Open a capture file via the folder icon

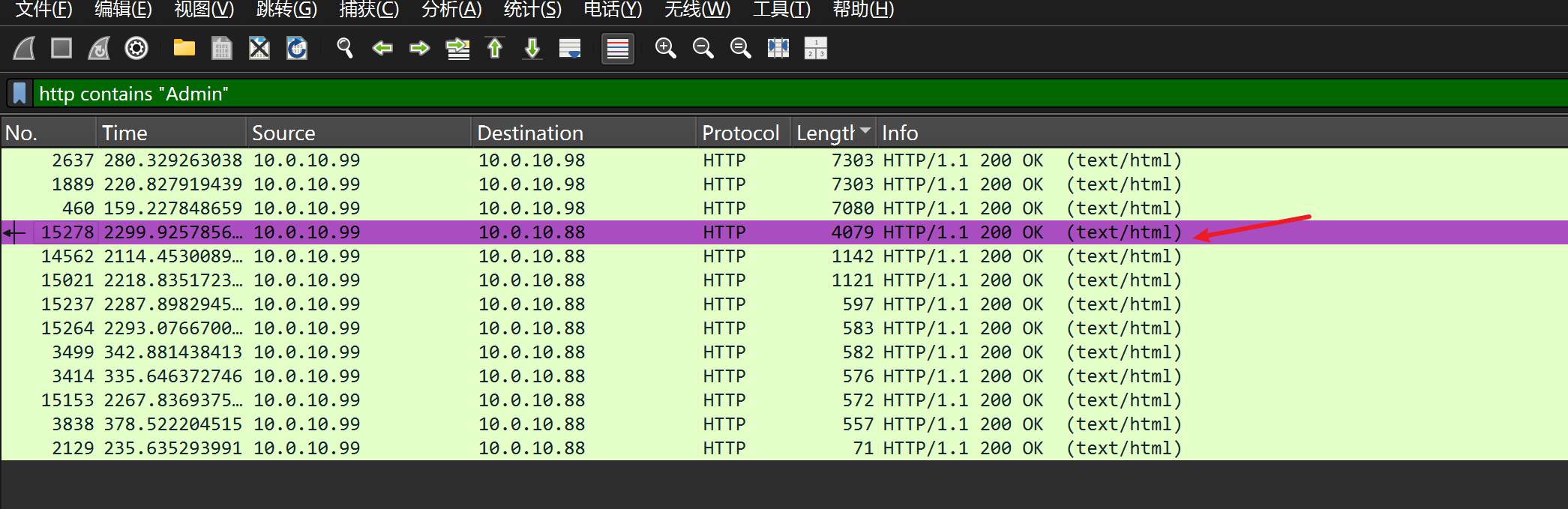click(184, 49)
